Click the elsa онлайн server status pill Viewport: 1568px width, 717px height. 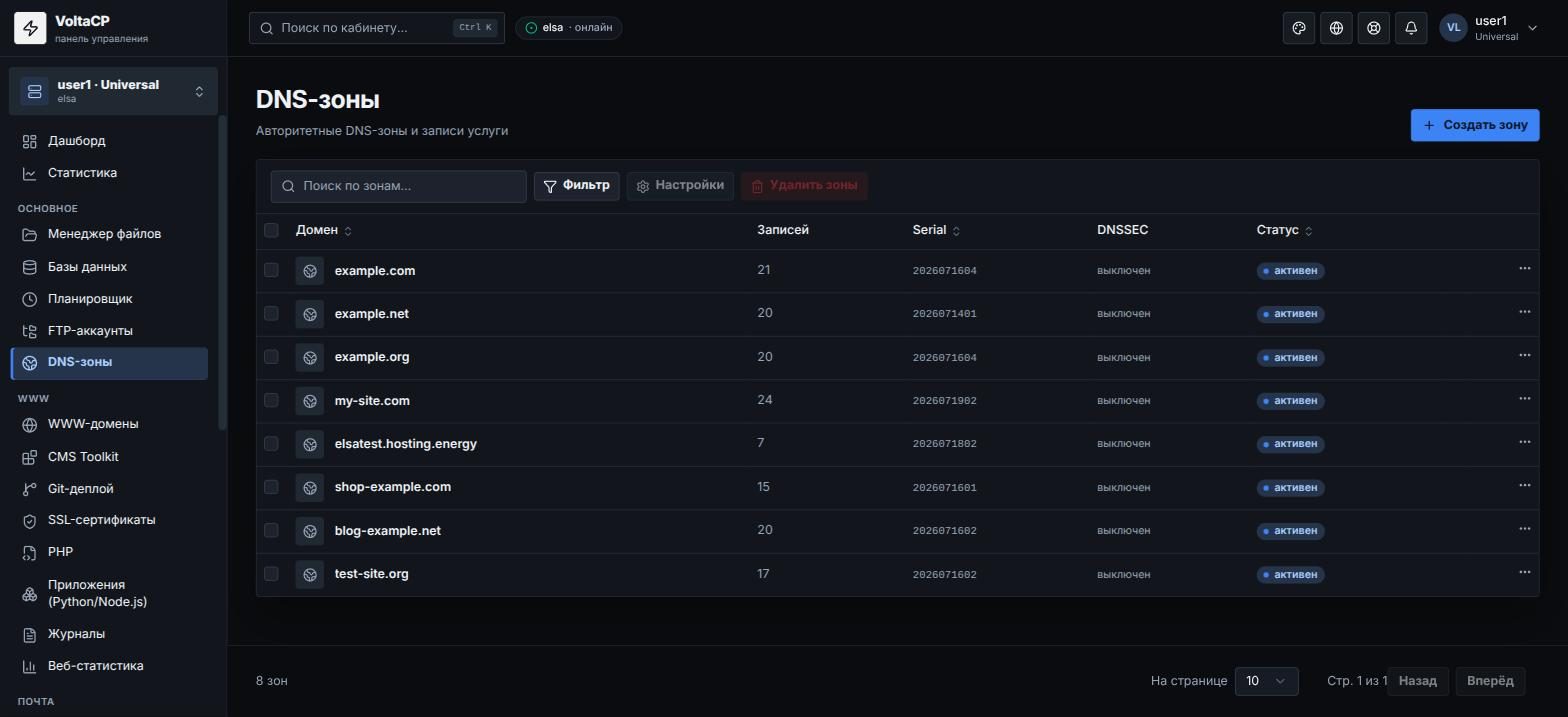coord(569,28)
